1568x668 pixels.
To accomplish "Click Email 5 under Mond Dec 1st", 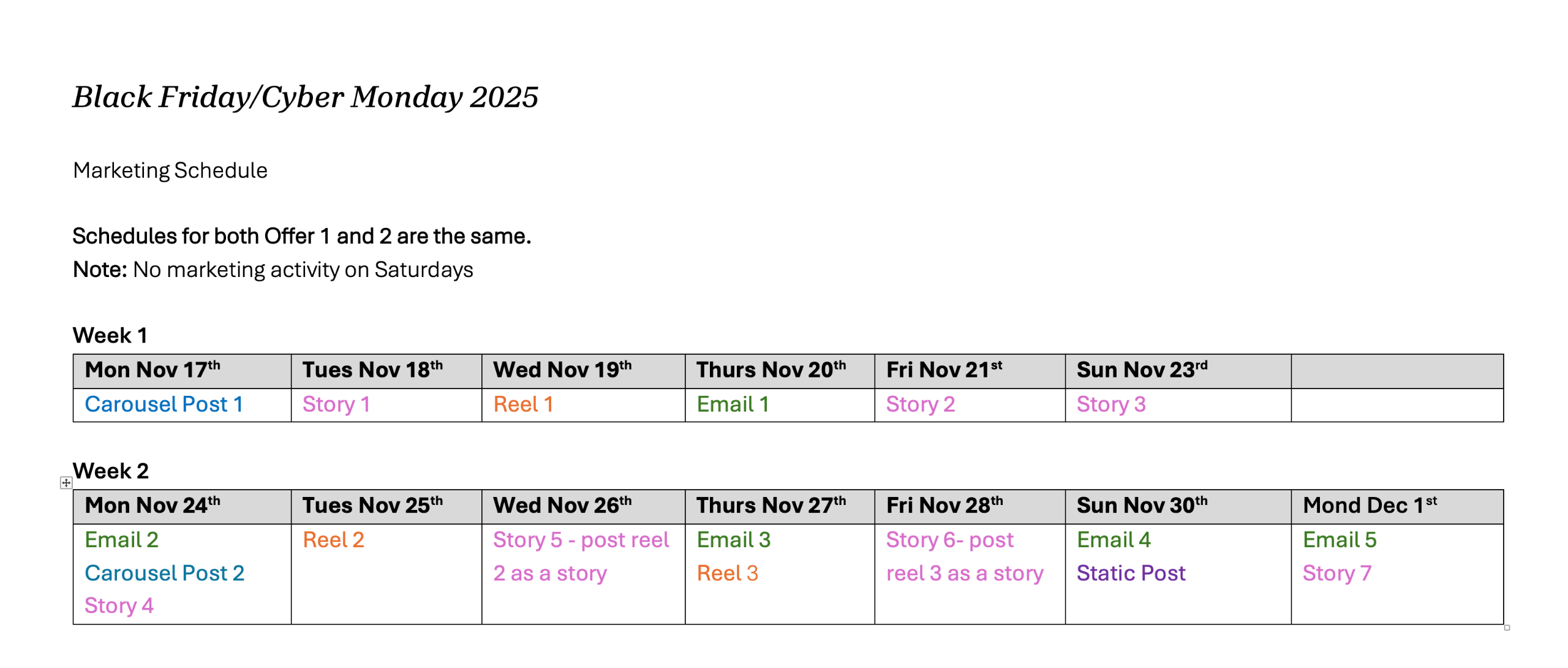I will pyautogui.click(x=1340, y=540).
